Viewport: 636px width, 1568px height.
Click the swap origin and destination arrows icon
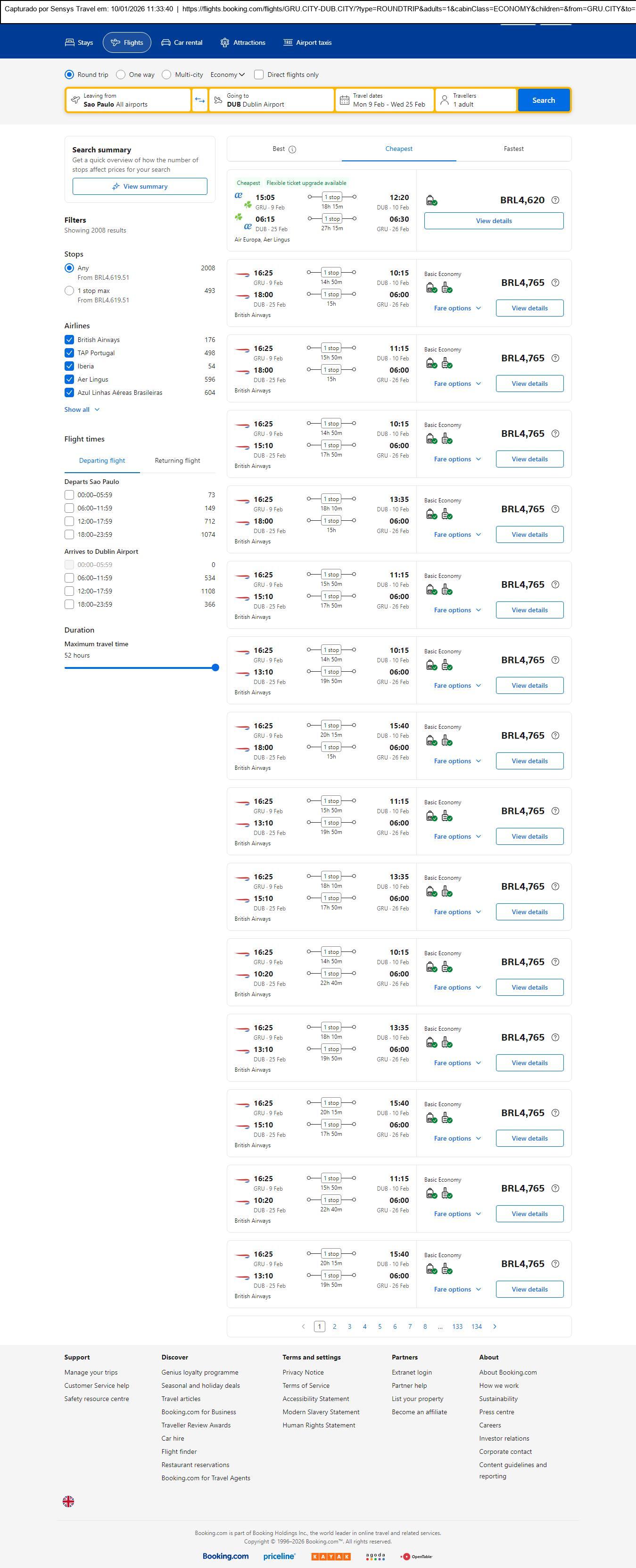tap(199, 100)
